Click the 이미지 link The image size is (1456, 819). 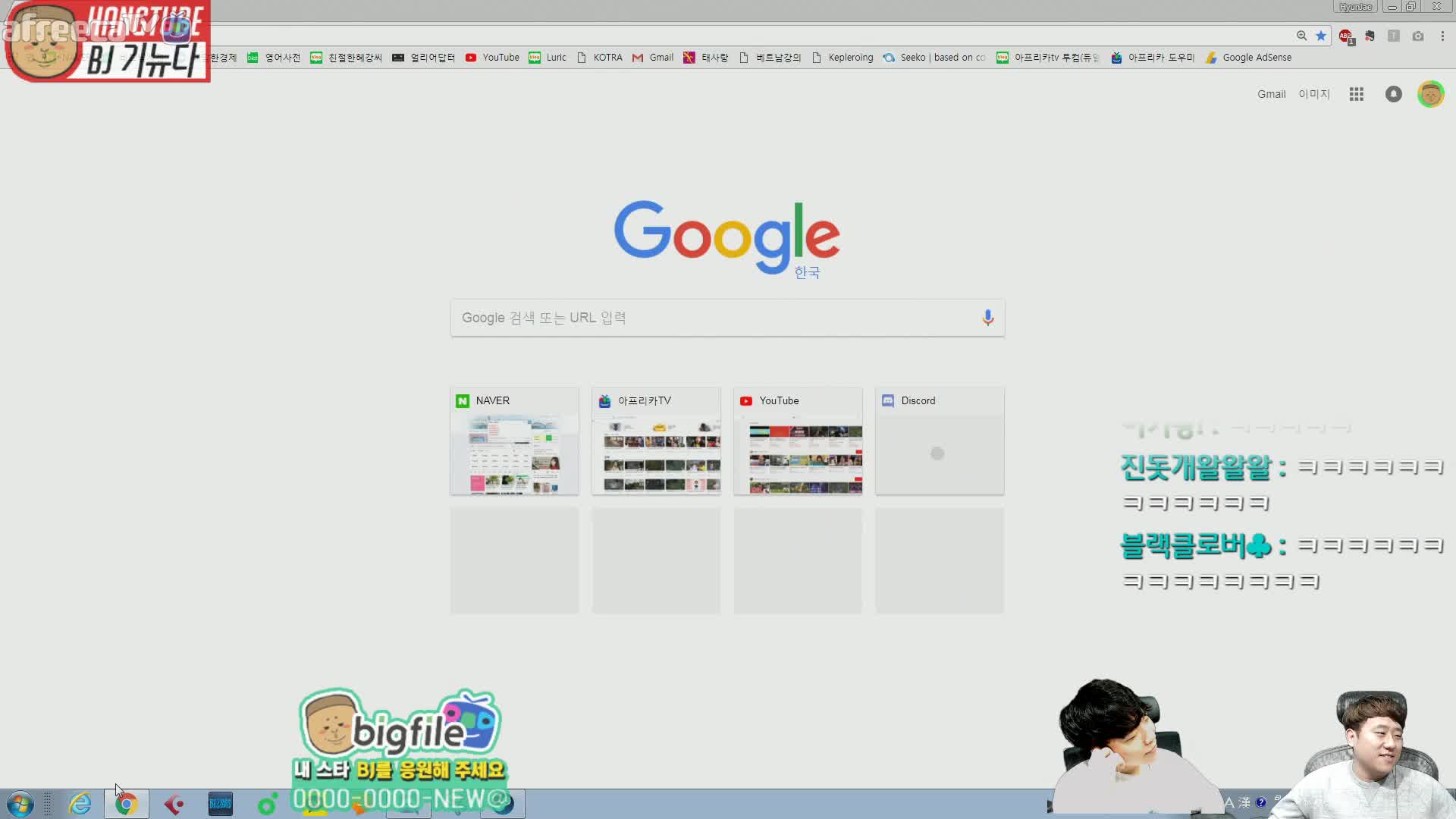click(1313, 94)
